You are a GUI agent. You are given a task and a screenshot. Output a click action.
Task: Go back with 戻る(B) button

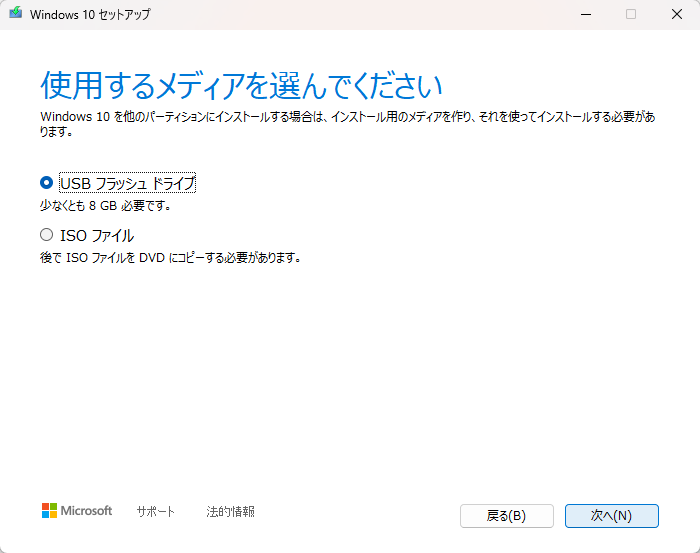(x=507, y=516)
